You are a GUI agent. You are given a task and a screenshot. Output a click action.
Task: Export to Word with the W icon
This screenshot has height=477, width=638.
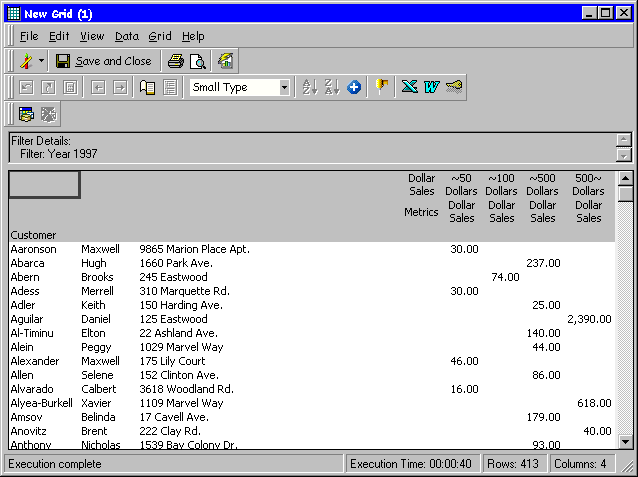(x=431, y=87)
